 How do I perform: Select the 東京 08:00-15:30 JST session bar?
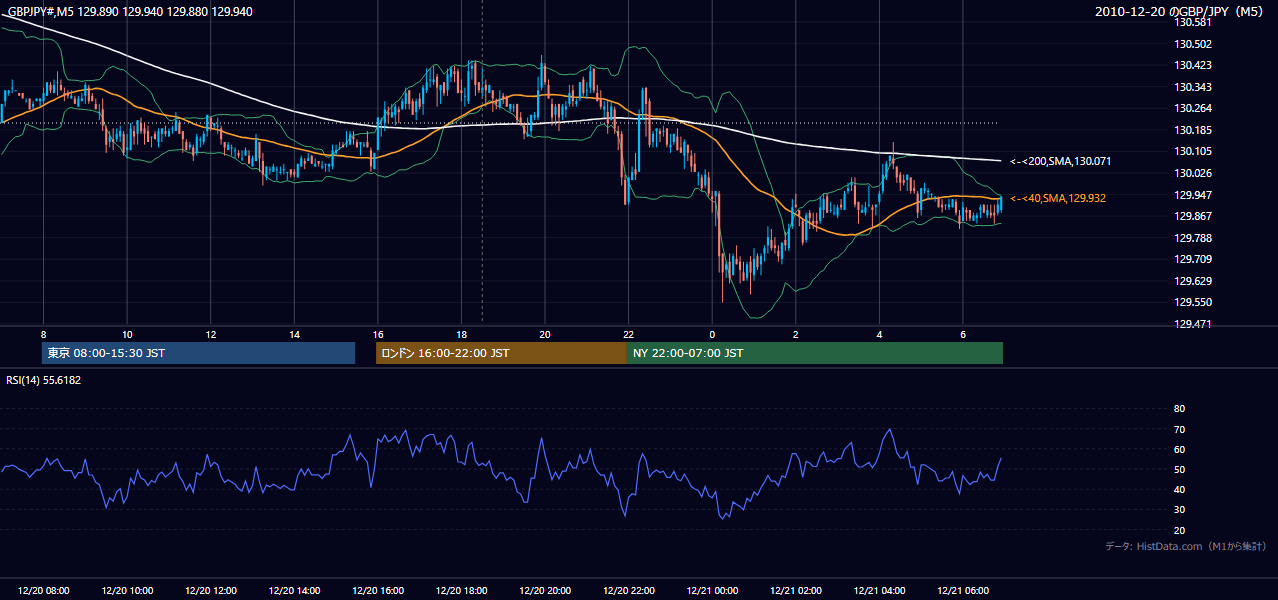[x=198, y=353]
